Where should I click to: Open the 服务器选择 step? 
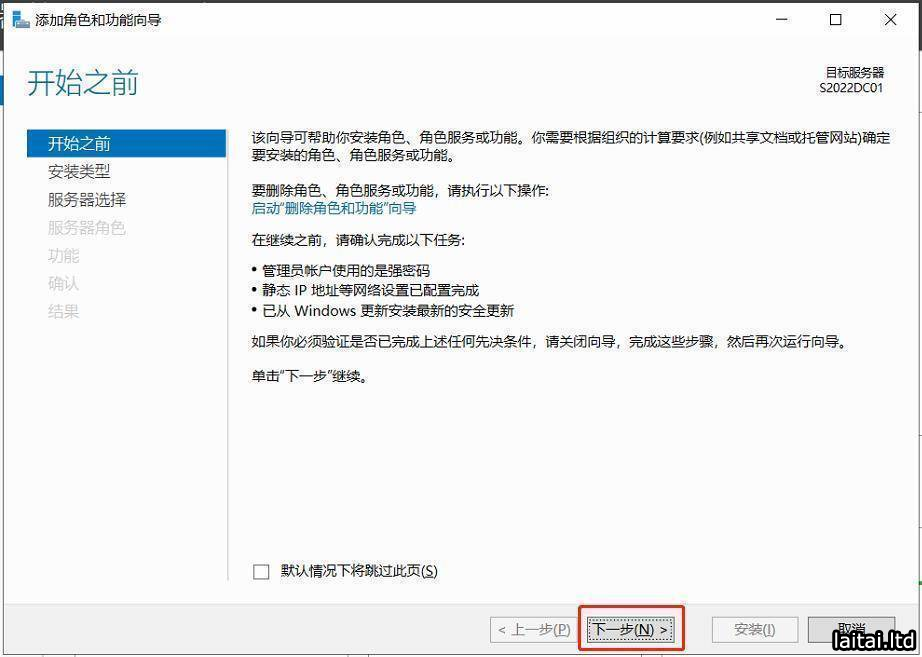[x=86, y=199]
